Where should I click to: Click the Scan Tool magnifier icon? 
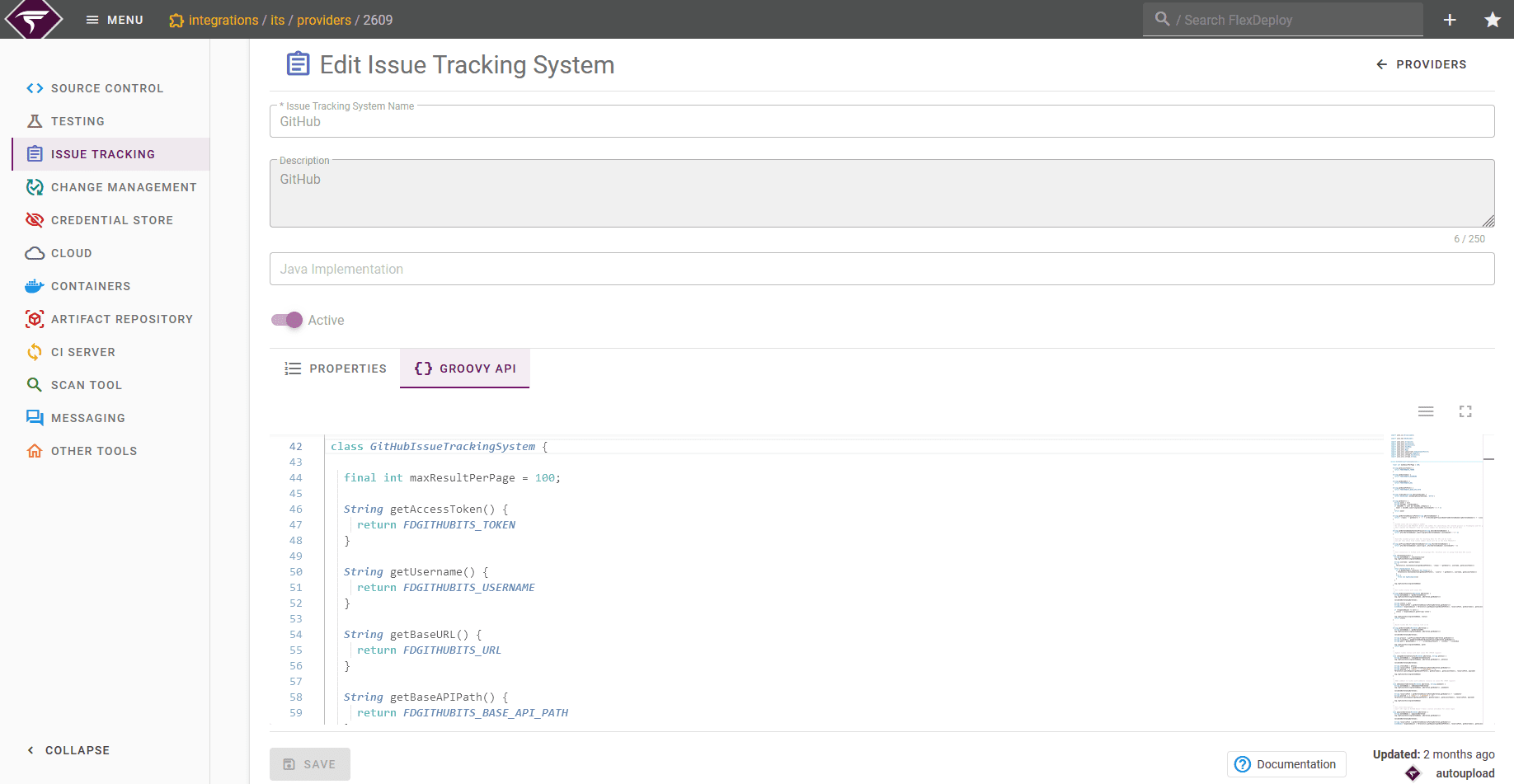(35, 385)
